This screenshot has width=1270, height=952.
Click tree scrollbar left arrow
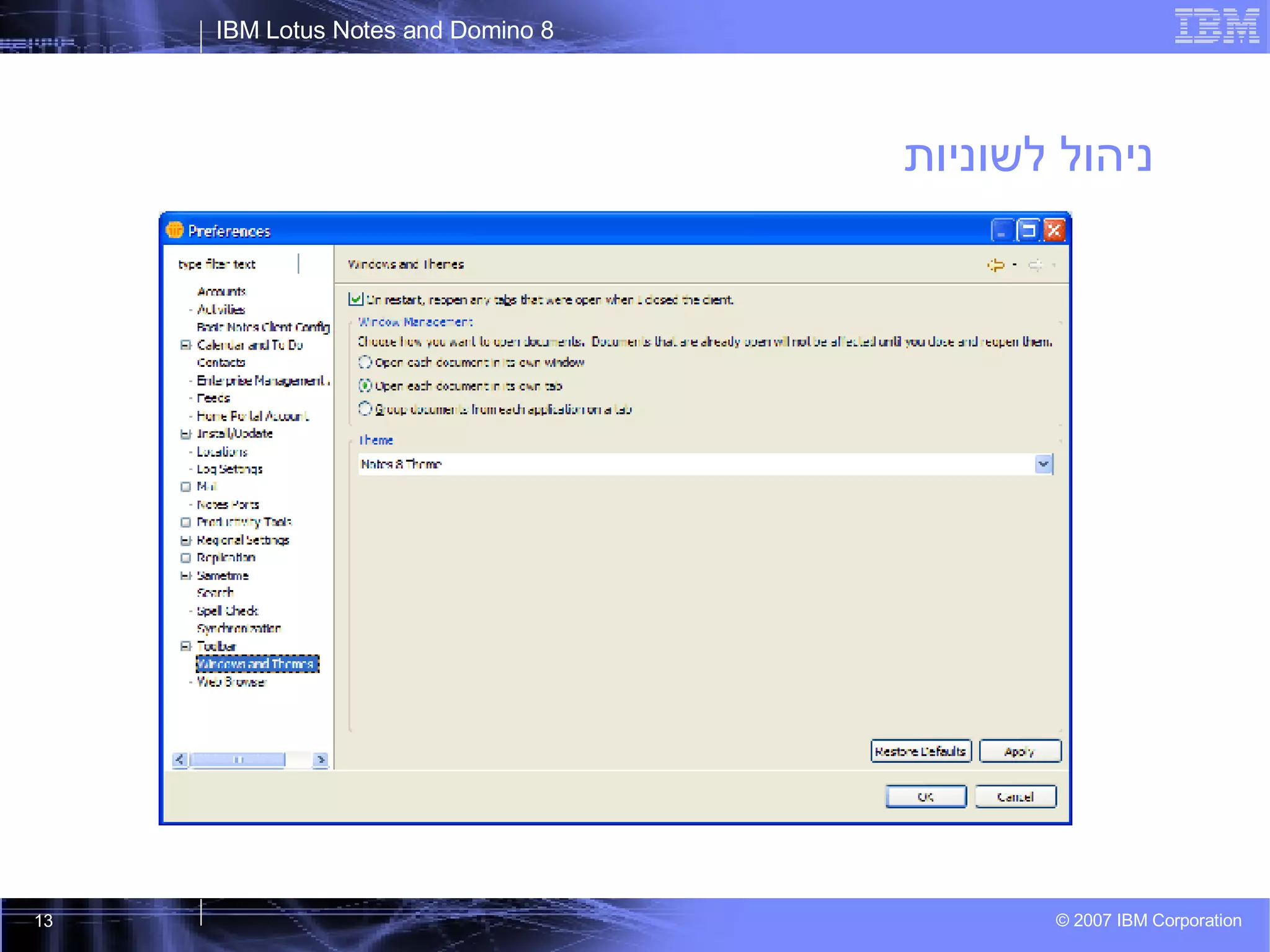pyautogui.click(x=180, y=759)
